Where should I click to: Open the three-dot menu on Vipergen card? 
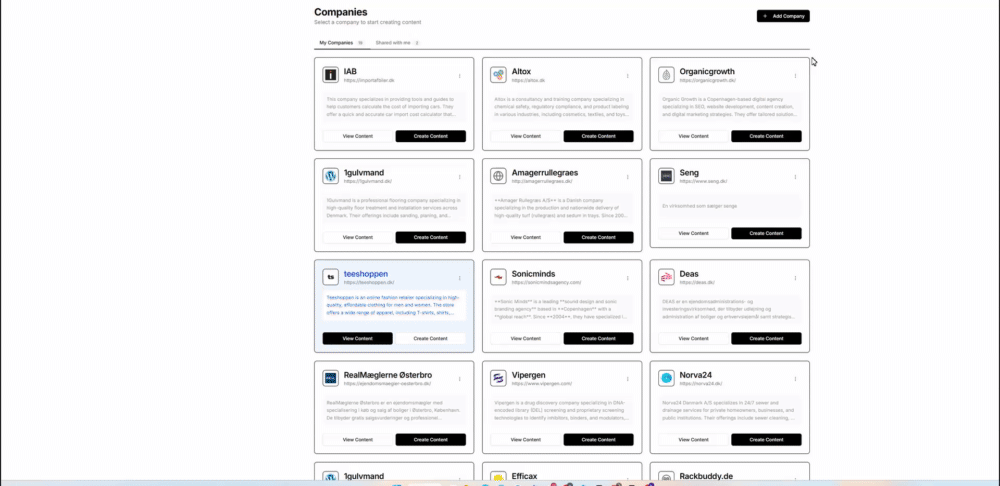point(628,379)
